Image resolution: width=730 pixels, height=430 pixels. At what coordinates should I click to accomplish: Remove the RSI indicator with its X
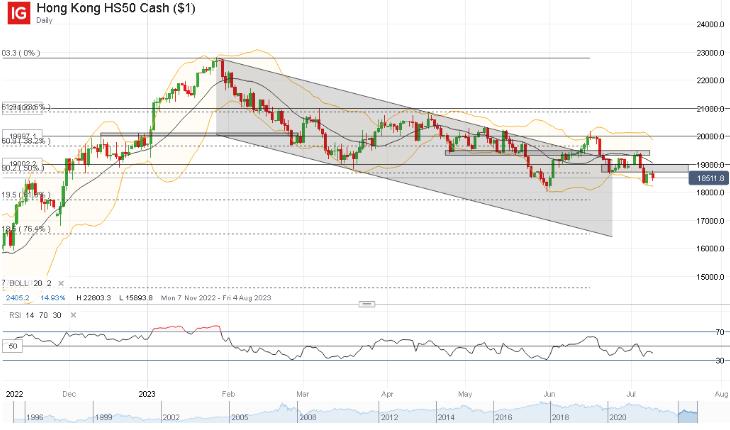(73, 315)
